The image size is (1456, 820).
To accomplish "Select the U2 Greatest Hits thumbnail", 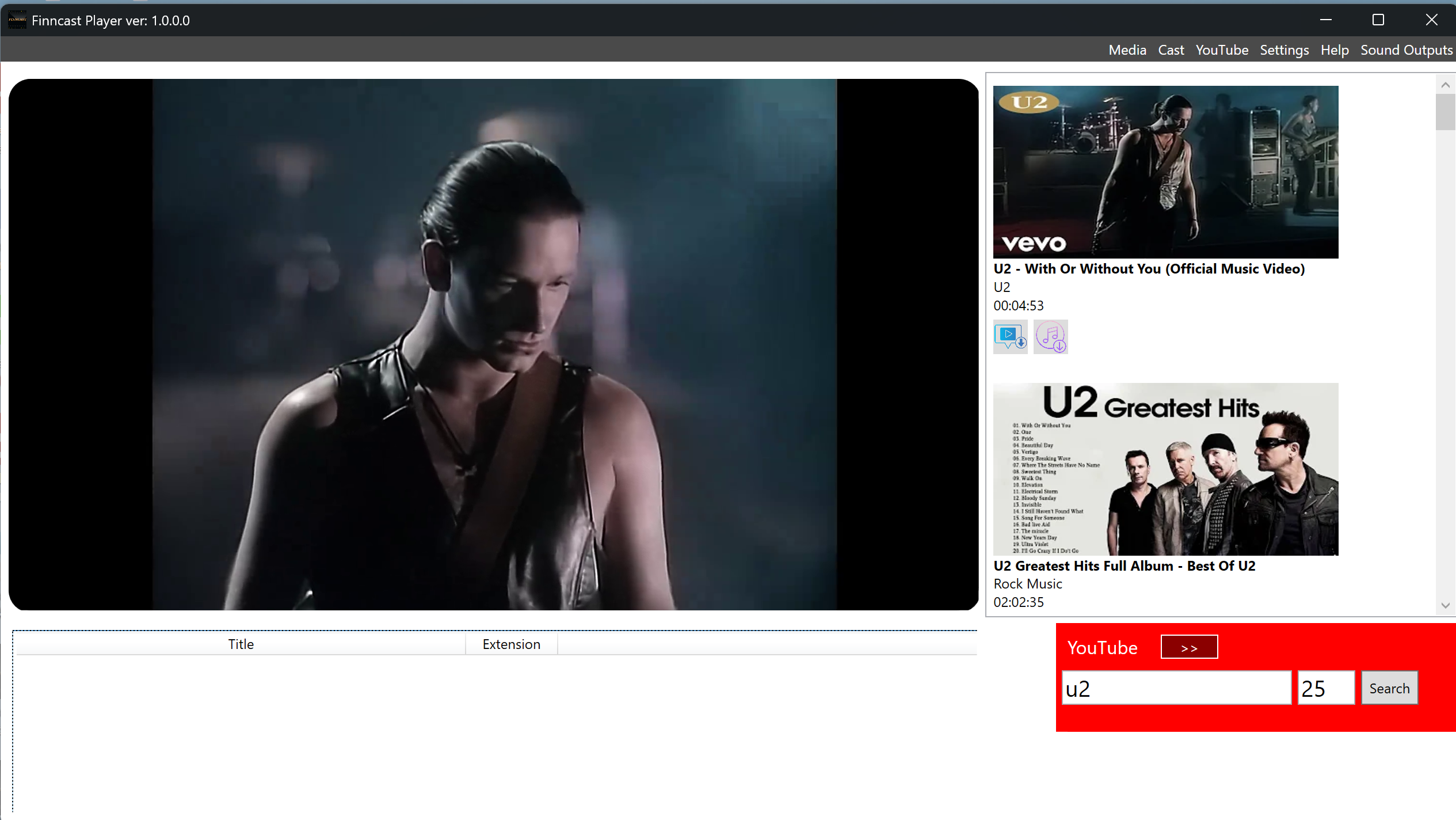I will coord(1165,469).
